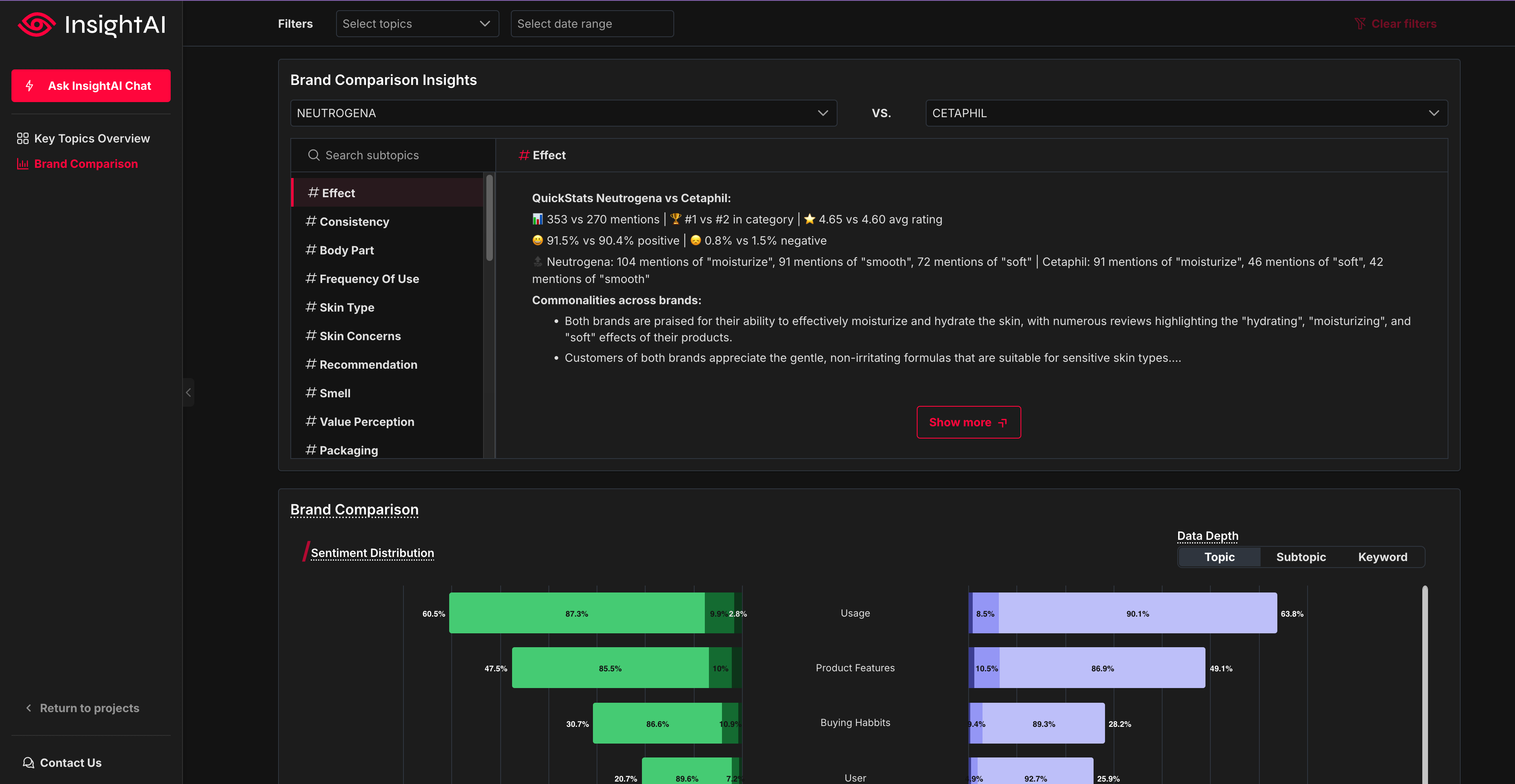Viewport: 1515px width, 784px height.
Task: Click the chat bubble icon beside Contact Us
Action: pos(28,762)
